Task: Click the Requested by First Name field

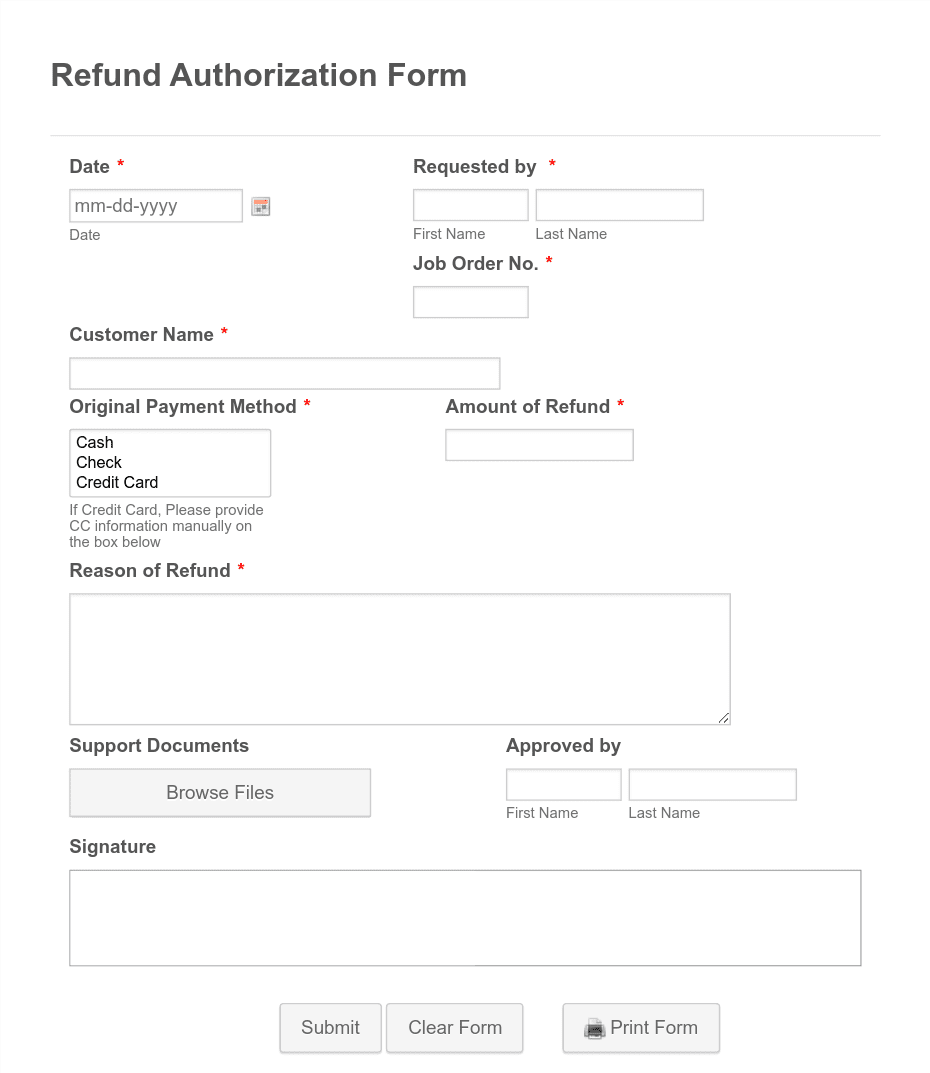Action: [x=470, y=204]
